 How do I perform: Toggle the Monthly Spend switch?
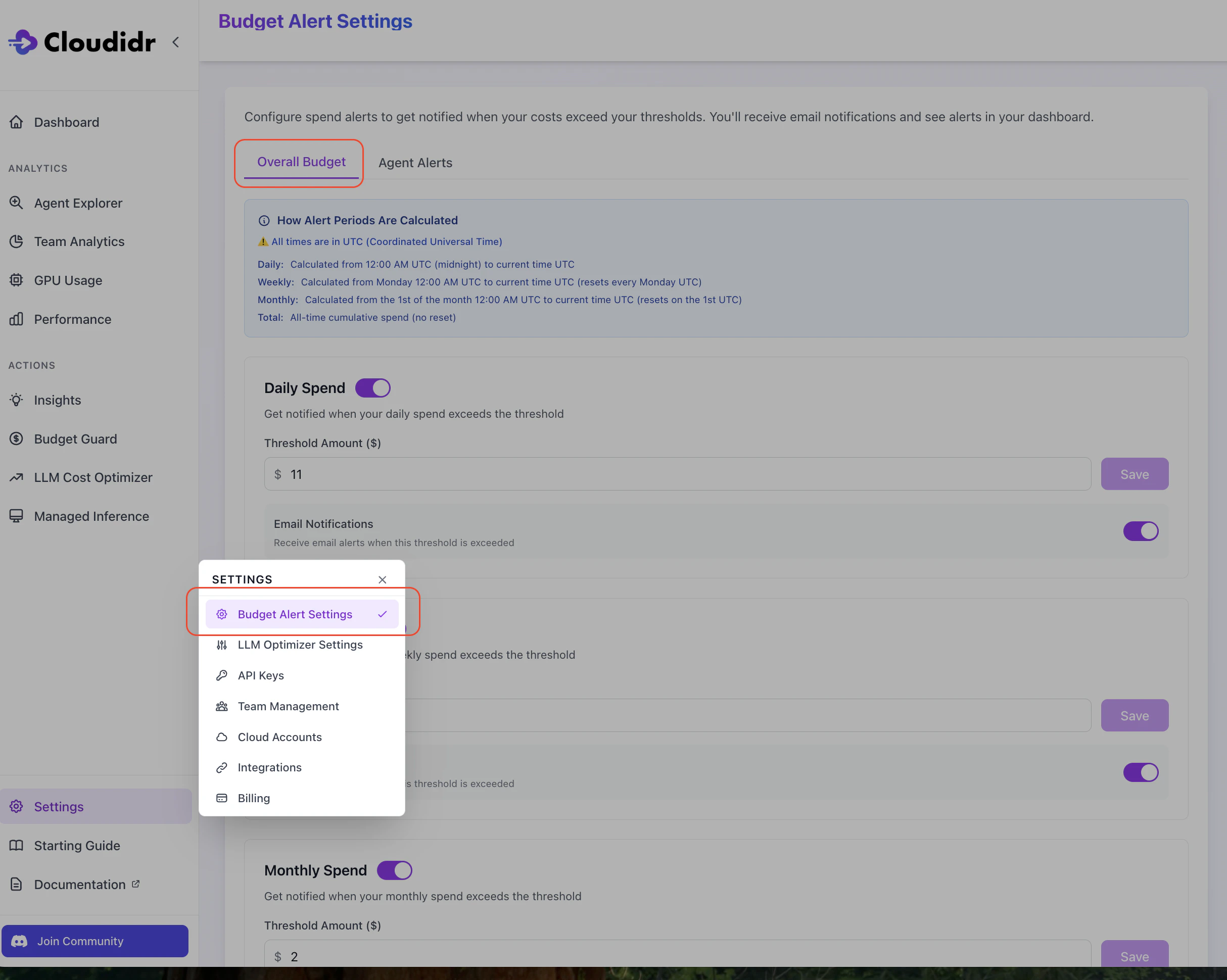(x=394, y=870)
